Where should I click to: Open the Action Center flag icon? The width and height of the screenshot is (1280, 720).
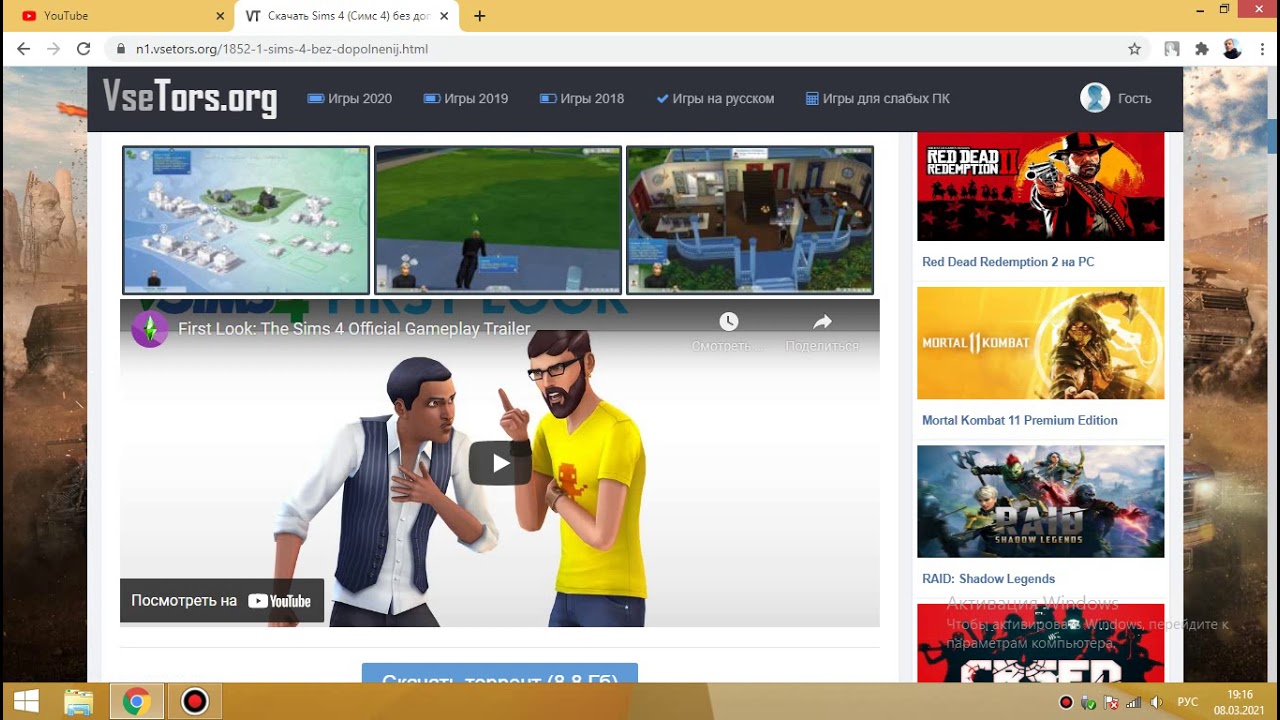(1111, 703)
